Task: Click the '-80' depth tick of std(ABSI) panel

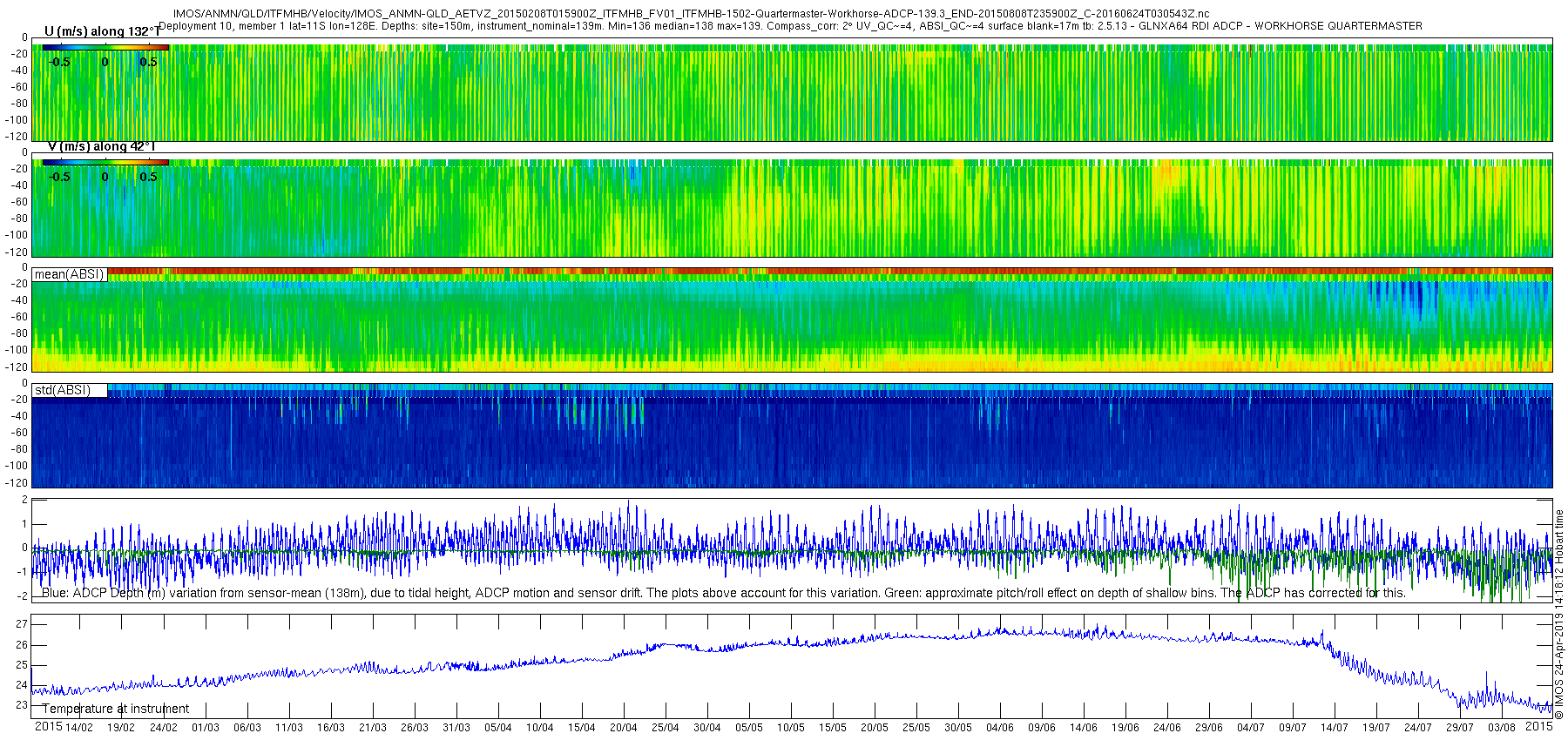Action: click(18, 449)
